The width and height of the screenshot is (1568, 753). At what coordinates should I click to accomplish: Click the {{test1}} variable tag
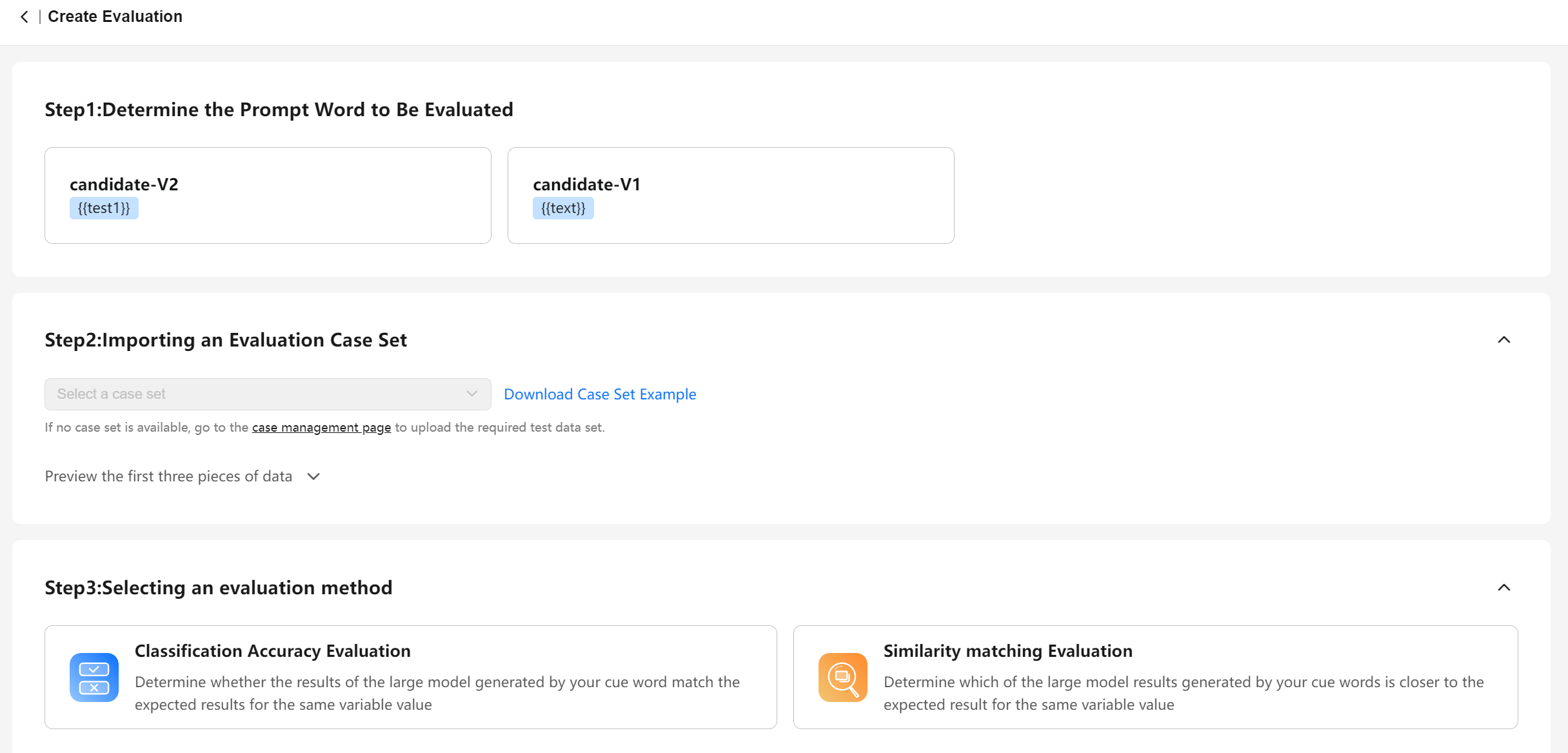[x=104, y=208]
